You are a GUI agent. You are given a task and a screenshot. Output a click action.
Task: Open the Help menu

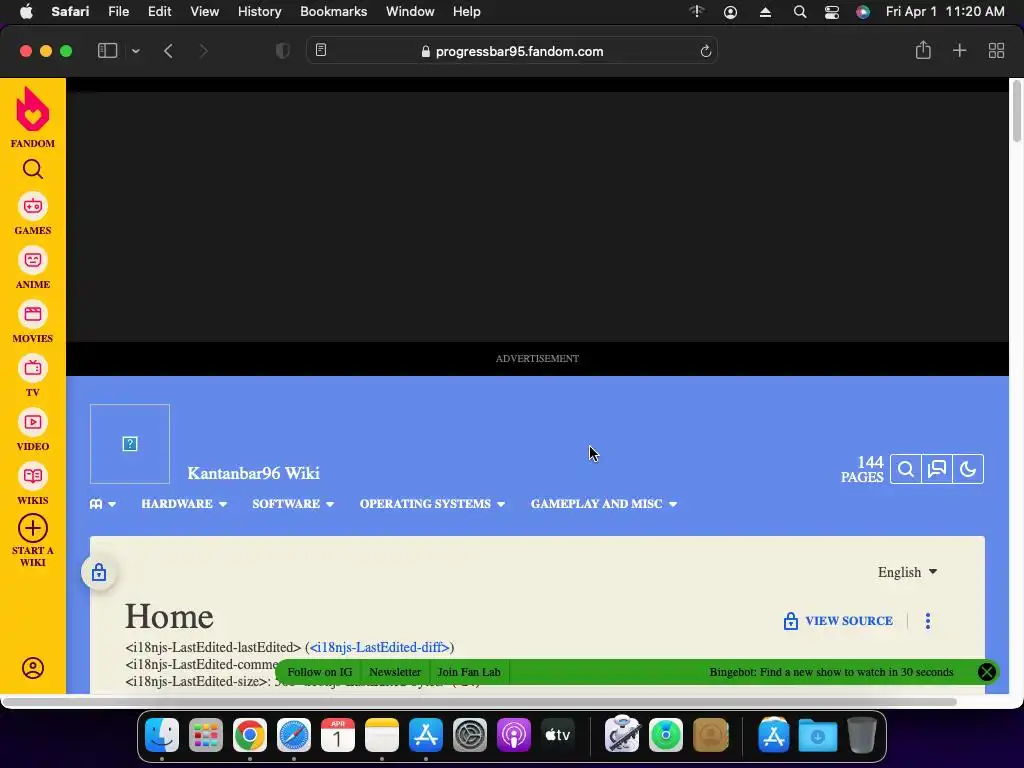tap(466, 12)
